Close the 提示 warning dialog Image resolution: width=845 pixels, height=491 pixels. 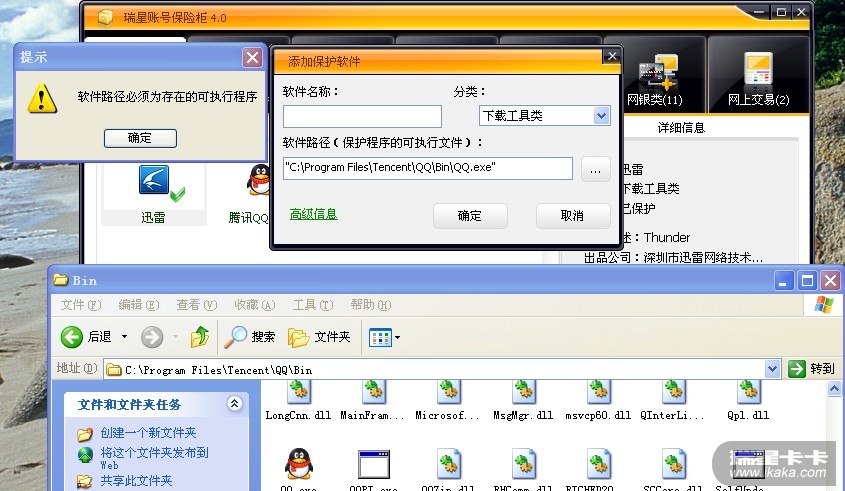[252, 57]
